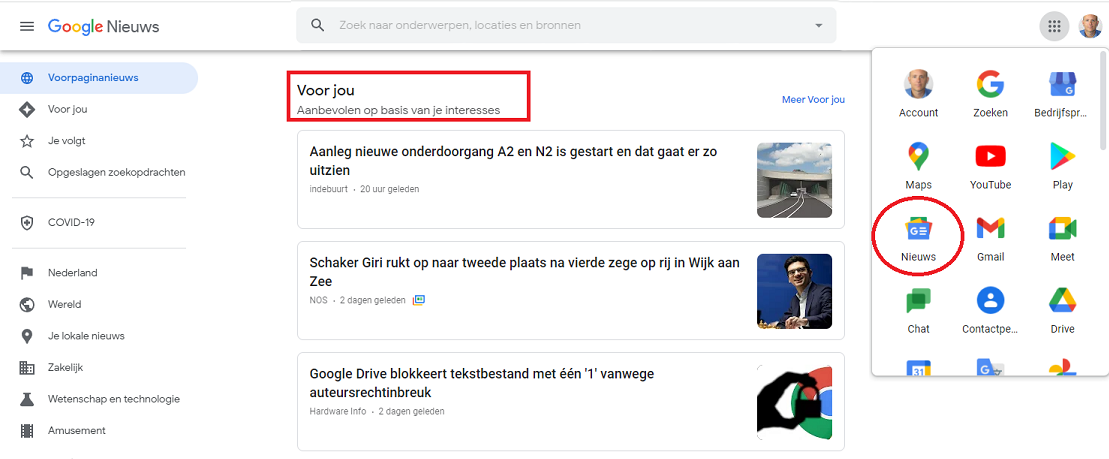Click the 'Voor jou' section heading

(325, 91)
